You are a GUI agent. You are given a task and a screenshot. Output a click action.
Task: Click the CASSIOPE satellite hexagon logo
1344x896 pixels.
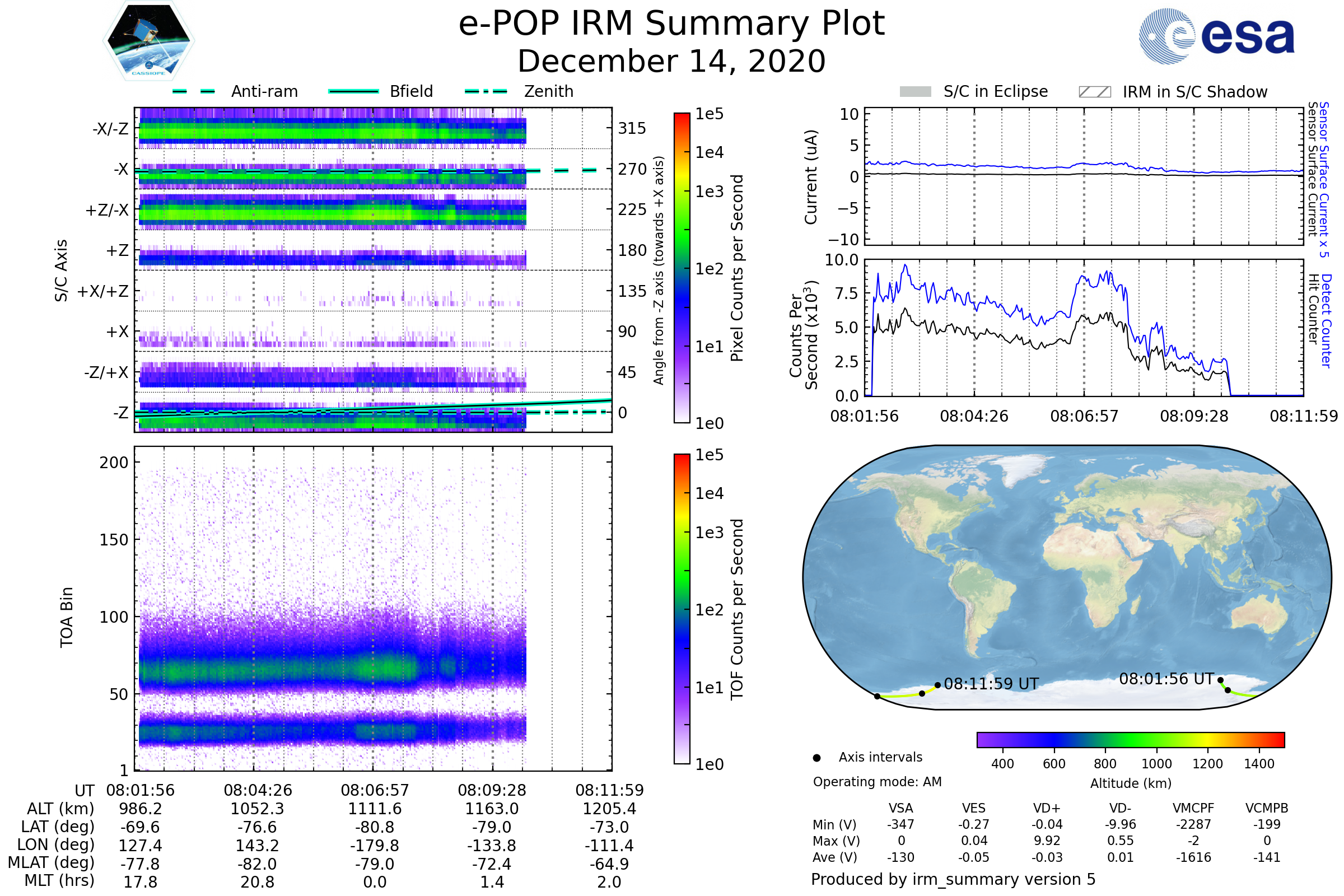click(148, 41)
